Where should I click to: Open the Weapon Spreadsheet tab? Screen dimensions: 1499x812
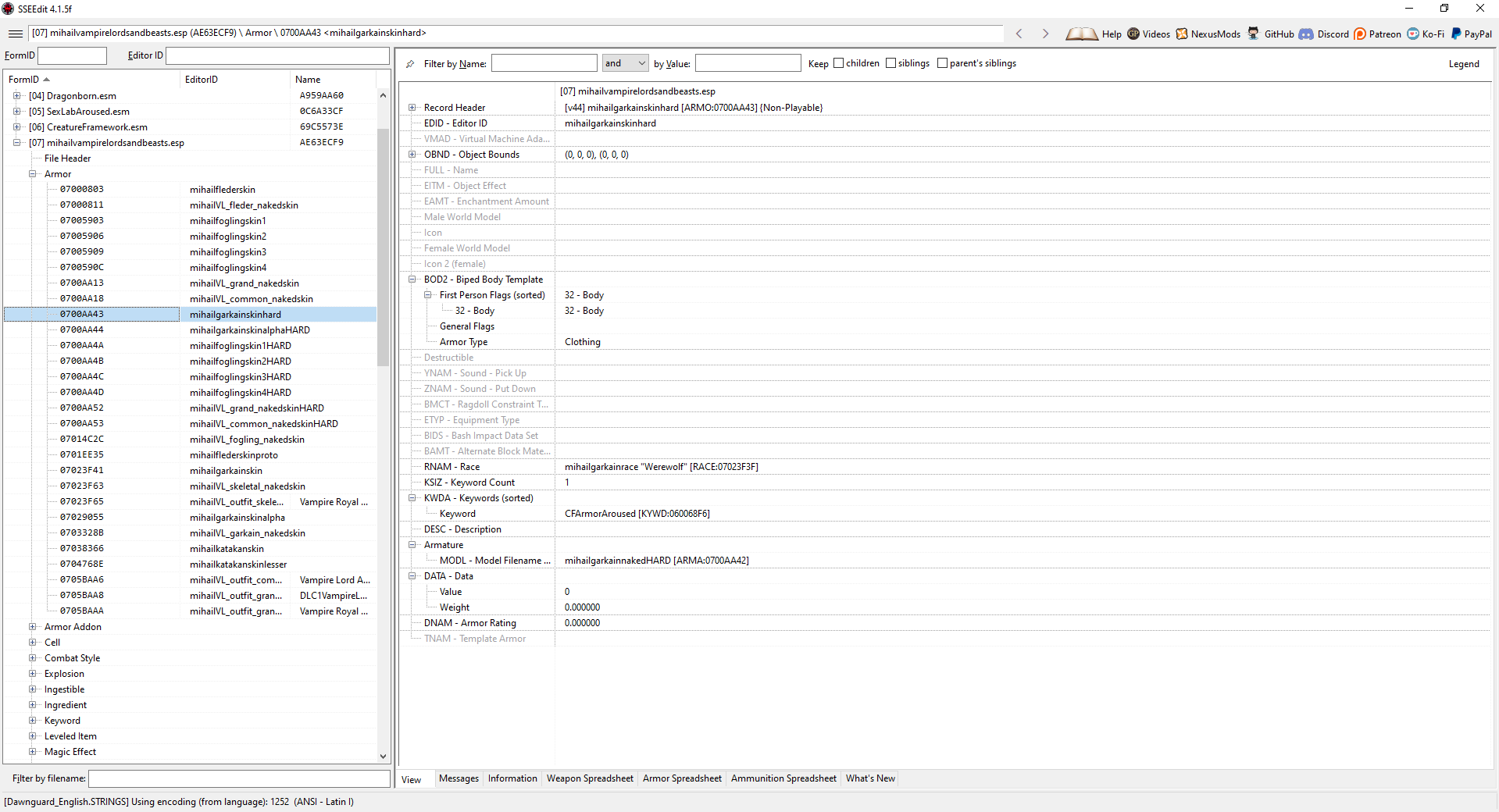(x=590, y=778)
